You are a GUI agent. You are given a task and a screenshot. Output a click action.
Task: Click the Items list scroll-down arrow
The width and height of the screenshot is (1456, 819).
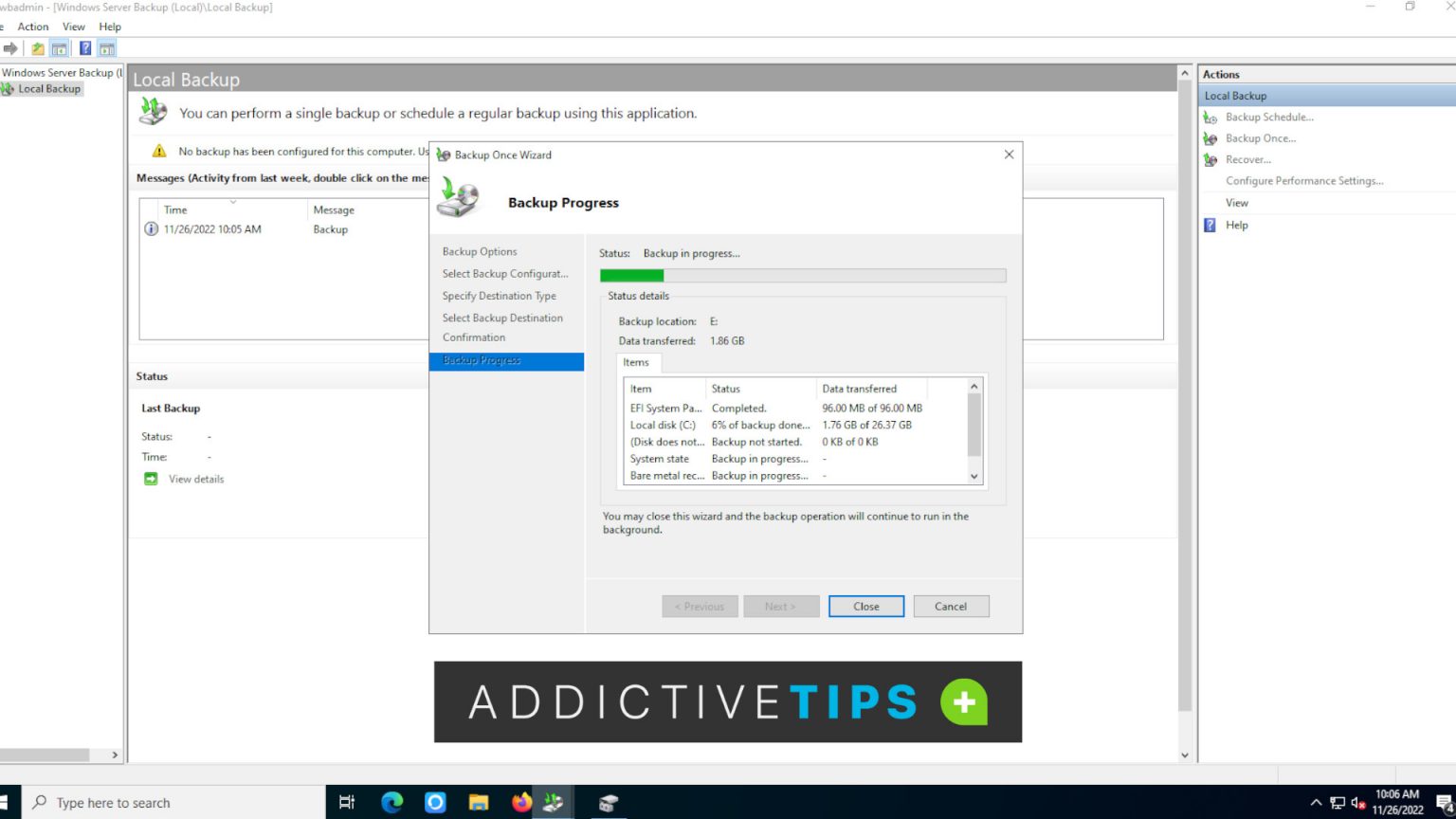(x=974, y=476)
